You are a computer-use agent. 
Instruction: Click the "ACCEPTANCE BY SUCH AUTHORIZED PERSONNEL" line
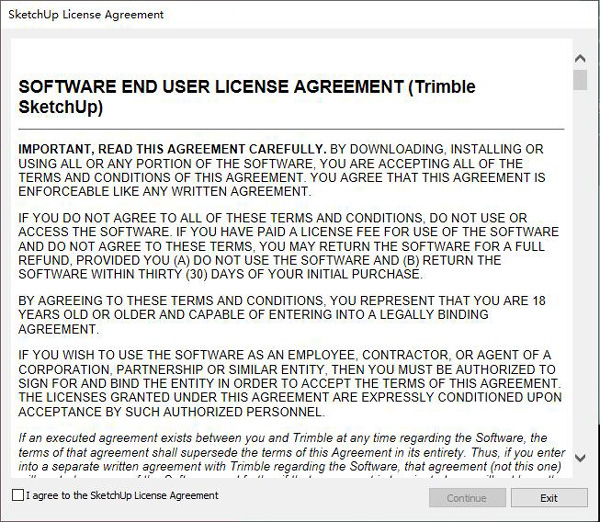172,411
